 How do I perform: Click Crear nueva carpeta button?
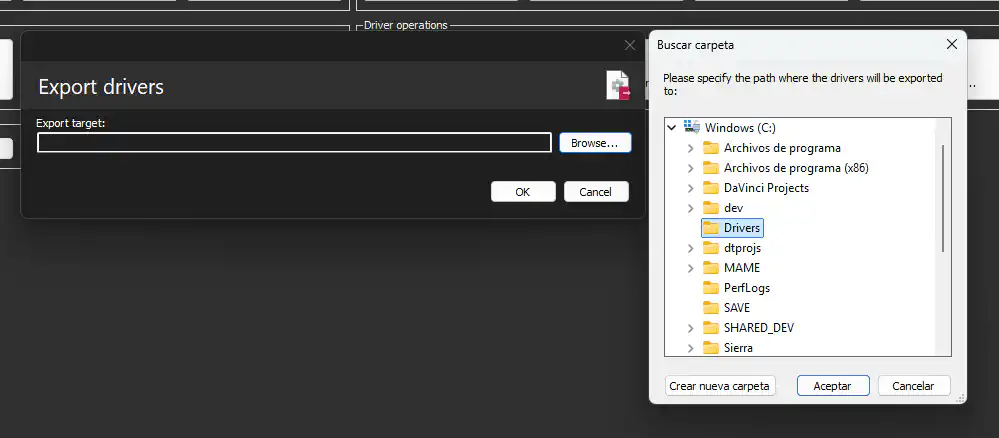tap(720, 386)
